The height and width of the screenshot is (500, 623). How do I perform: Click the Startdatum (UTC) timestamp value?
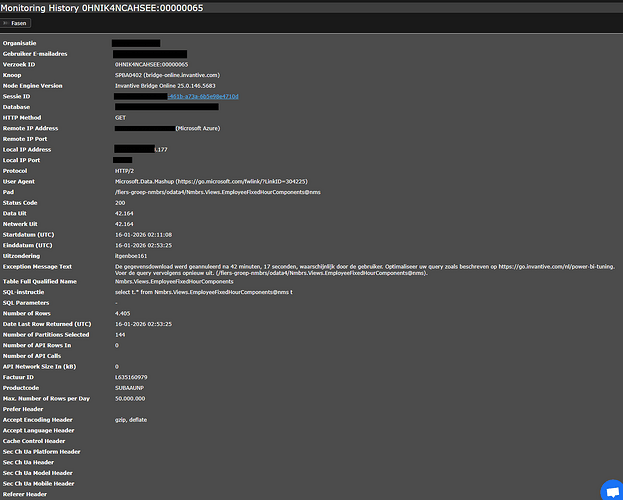click(145, 235)
